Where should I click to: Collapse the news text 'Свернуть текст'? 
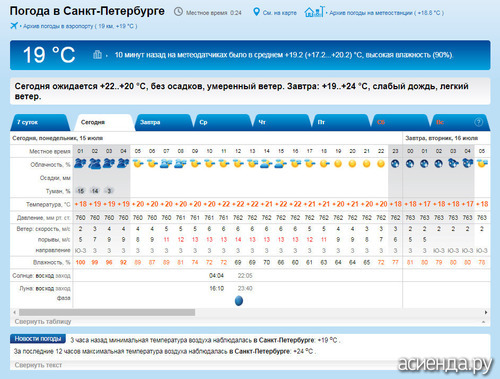[x=38, y=365]
